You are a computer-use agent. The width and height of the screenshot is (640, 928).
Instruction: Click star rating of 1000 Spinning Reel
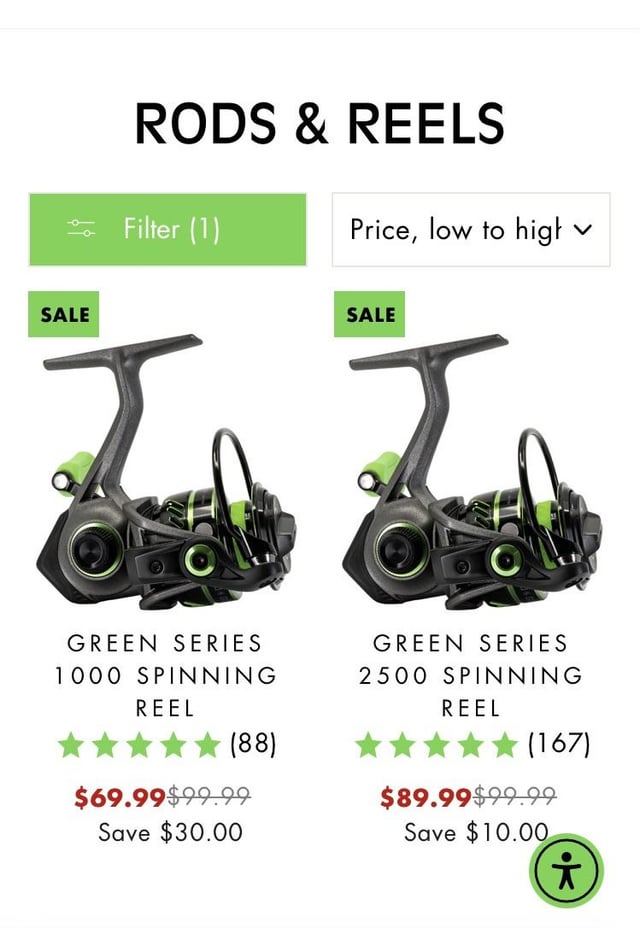click(139, 745)
